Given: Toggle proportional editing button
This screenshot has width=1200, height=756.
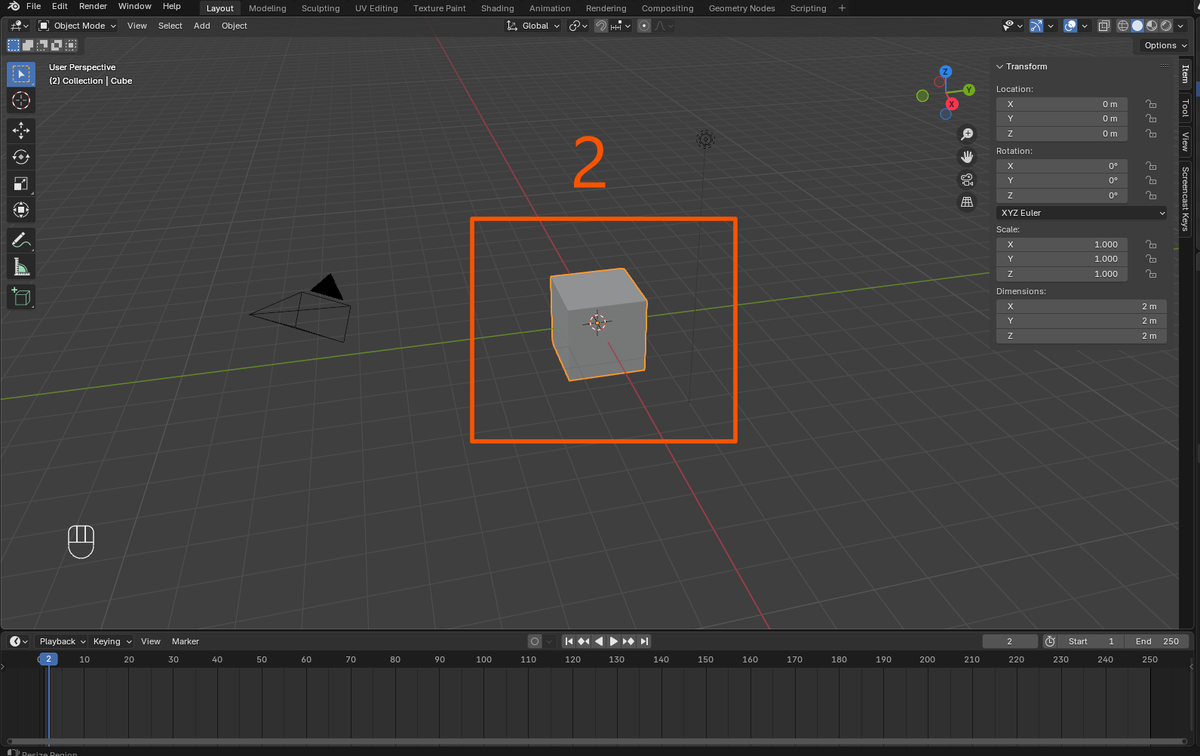Looking at the screenshot, I should coord(645,26).
